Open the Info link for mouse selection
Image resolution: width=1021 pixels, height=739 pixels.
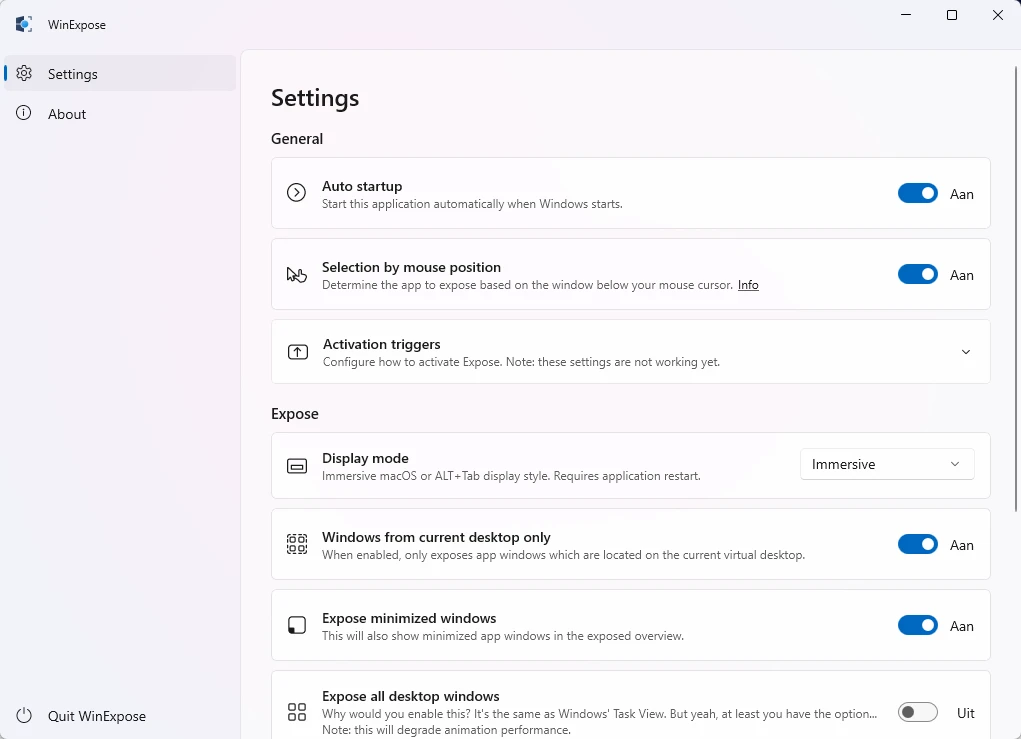coord(748,285)
